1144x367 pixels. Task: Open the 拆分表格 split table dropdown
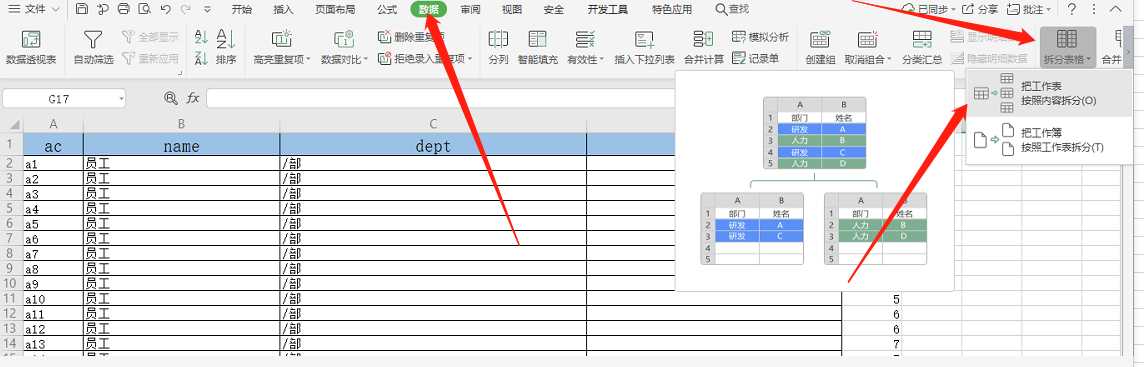pyautogui.click(x=1067, y=47)
